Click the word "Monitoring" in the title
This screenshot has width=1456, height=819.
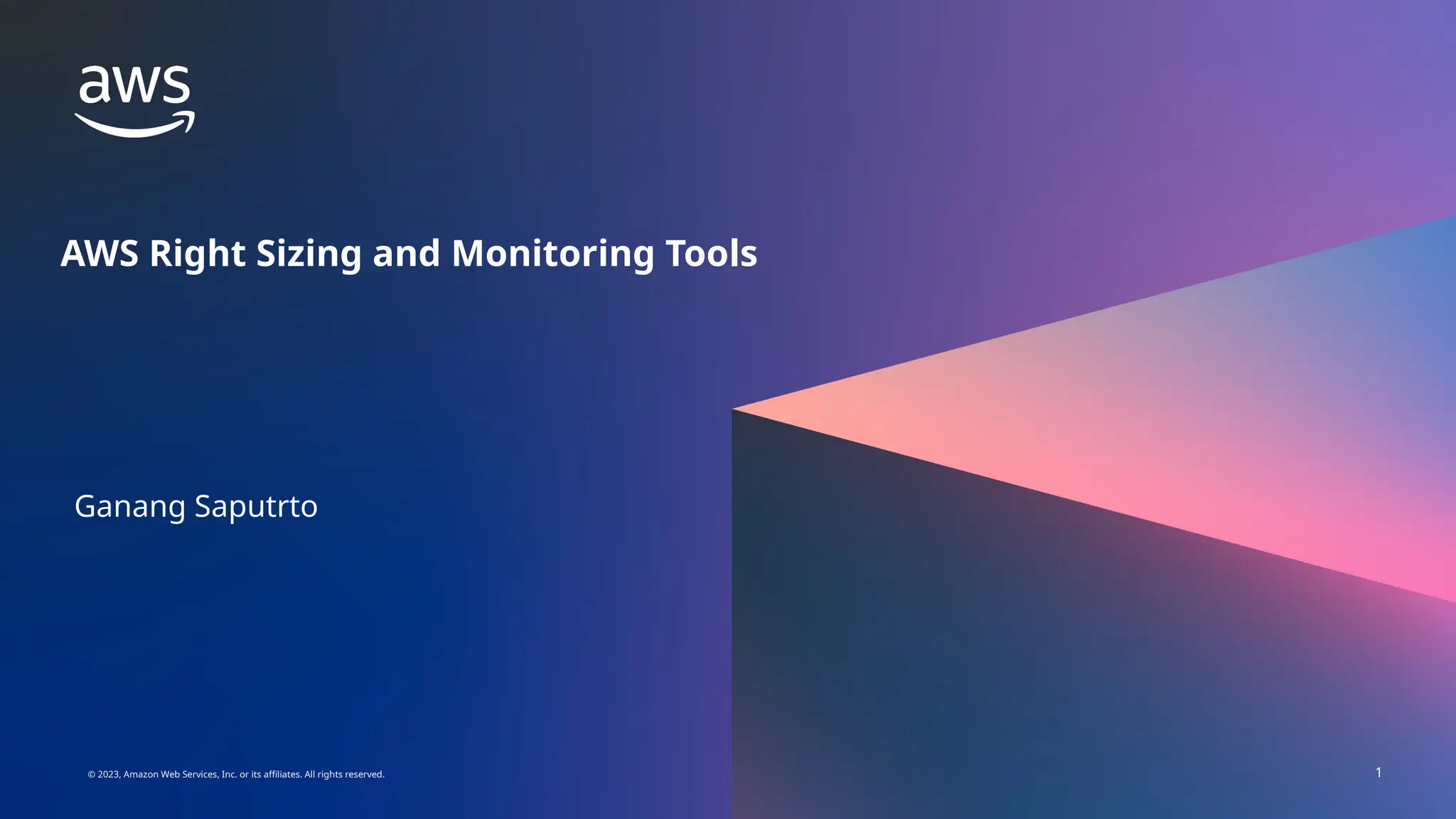coord(552,254)
